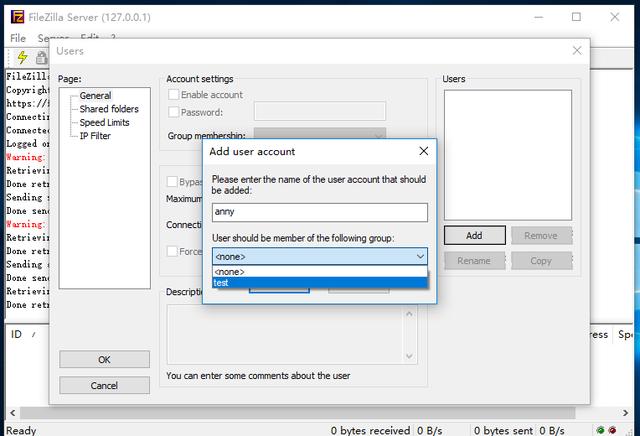The height and width of the screenshot is (436, 640).
Task: Click the Copy user button
Action: click(x=541, y=260)
